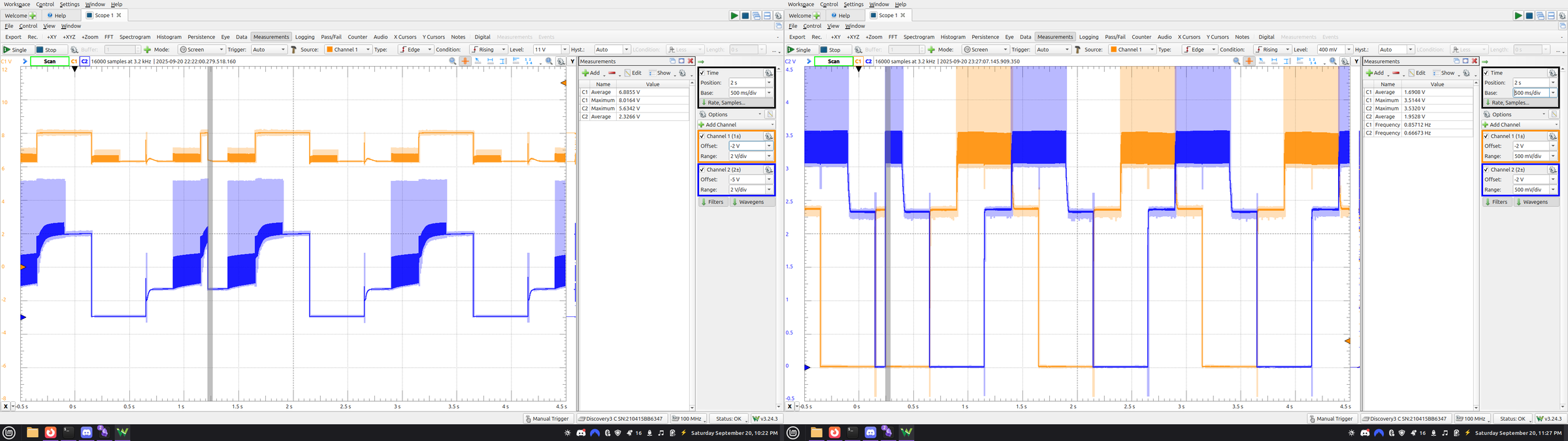Select the FFT view in the 10:22 PM window toolbar

coord(109,37)
